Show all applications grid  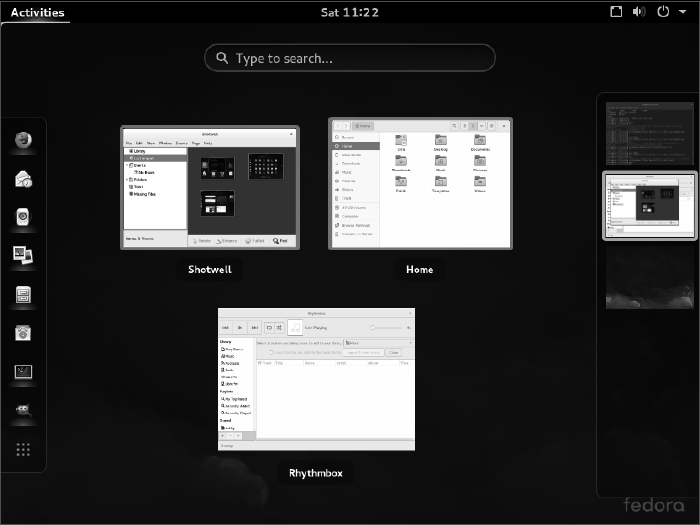click(23, 450)
